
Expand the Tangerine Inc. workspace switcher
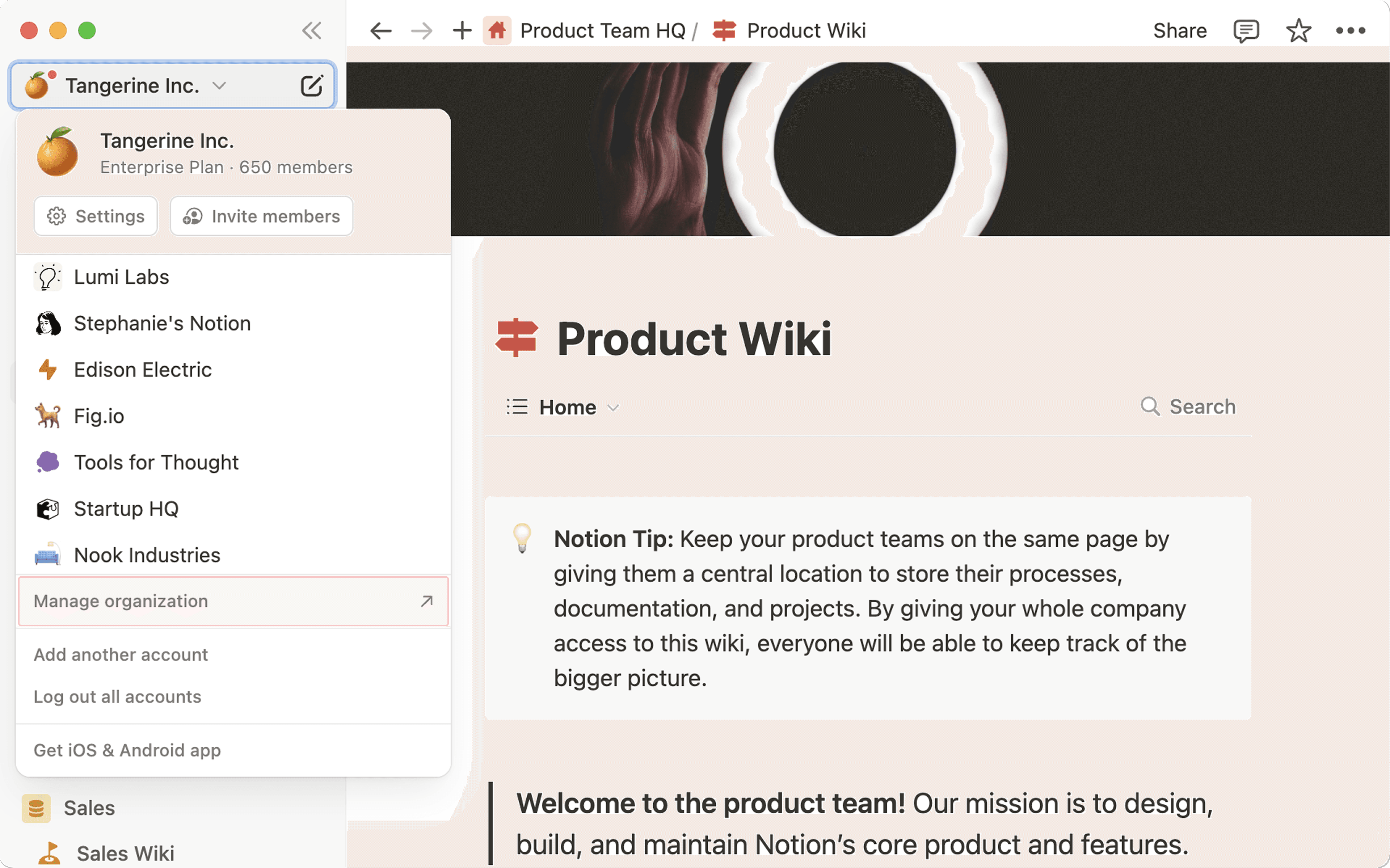pyautogui.click(x=132, y=85)
